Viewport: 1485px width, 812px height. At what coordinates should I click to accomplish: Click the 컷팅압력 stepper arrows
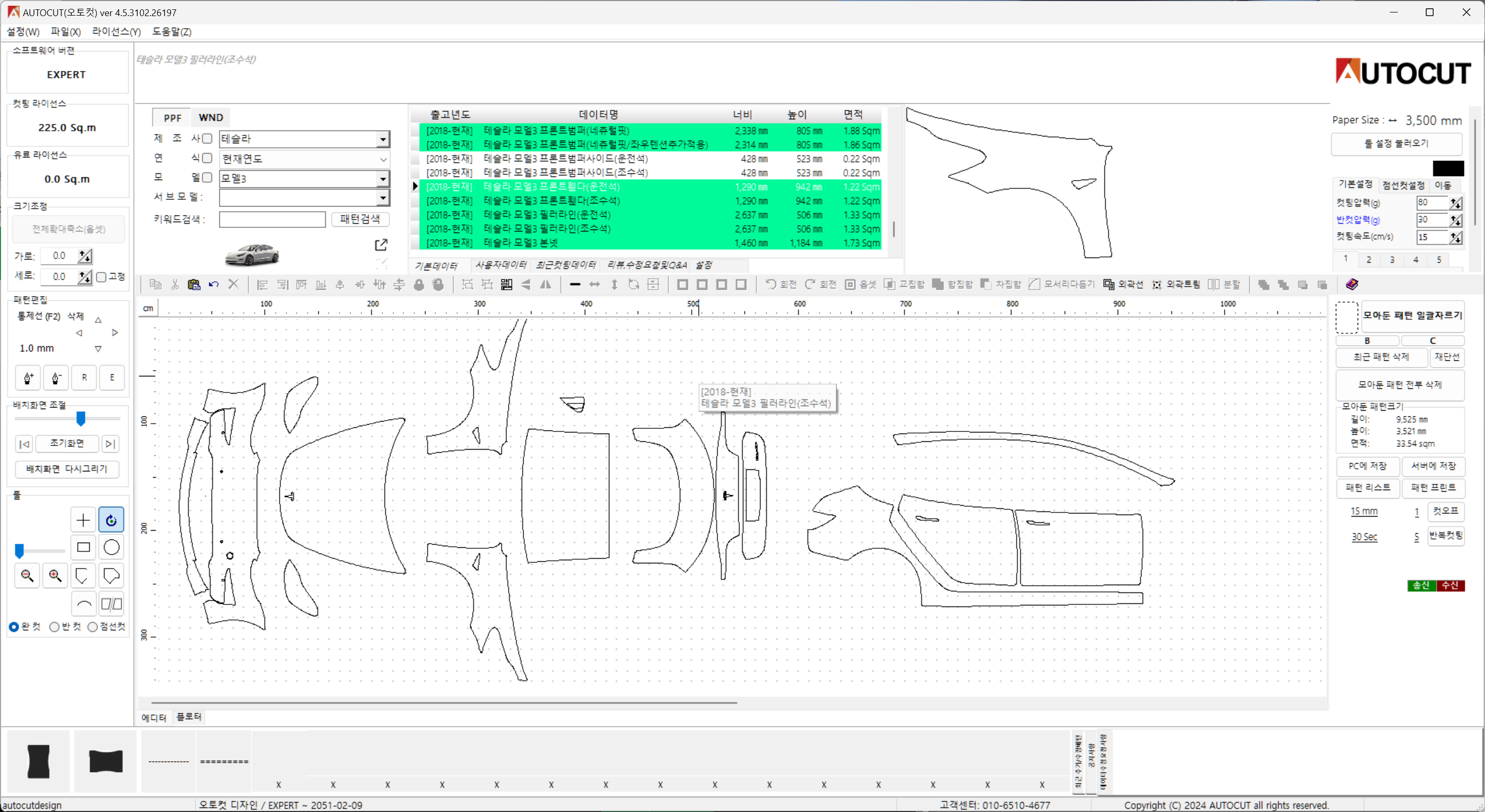1455,203
